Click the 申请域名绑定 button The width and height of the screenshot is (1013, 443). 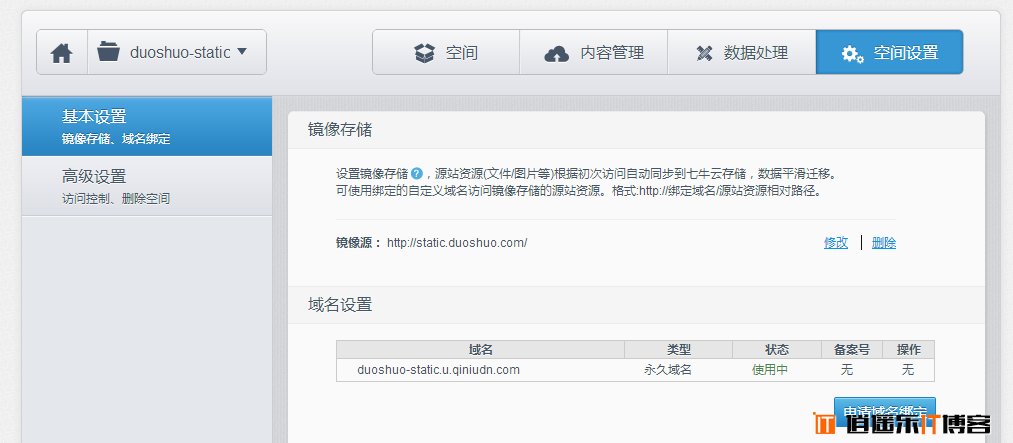(884, 412)
